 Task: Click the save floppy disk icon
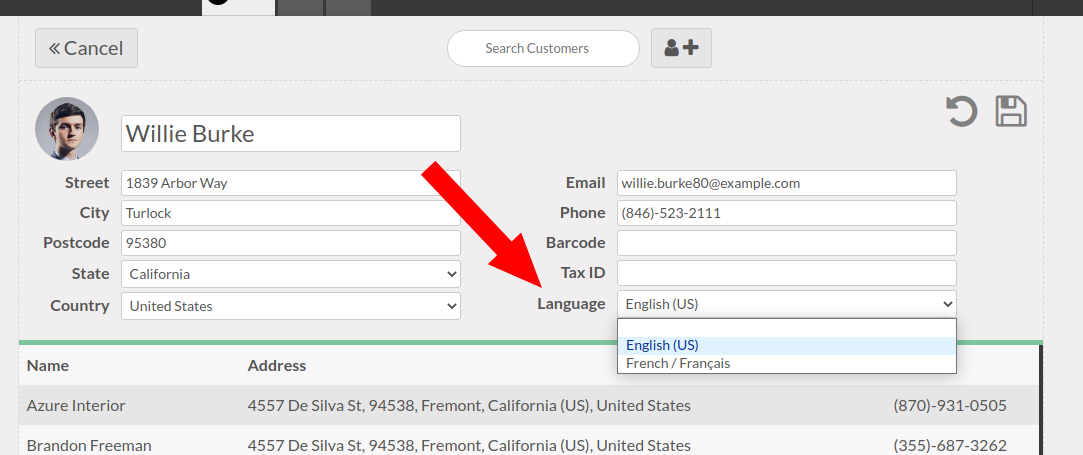[x=1011, y=111]
